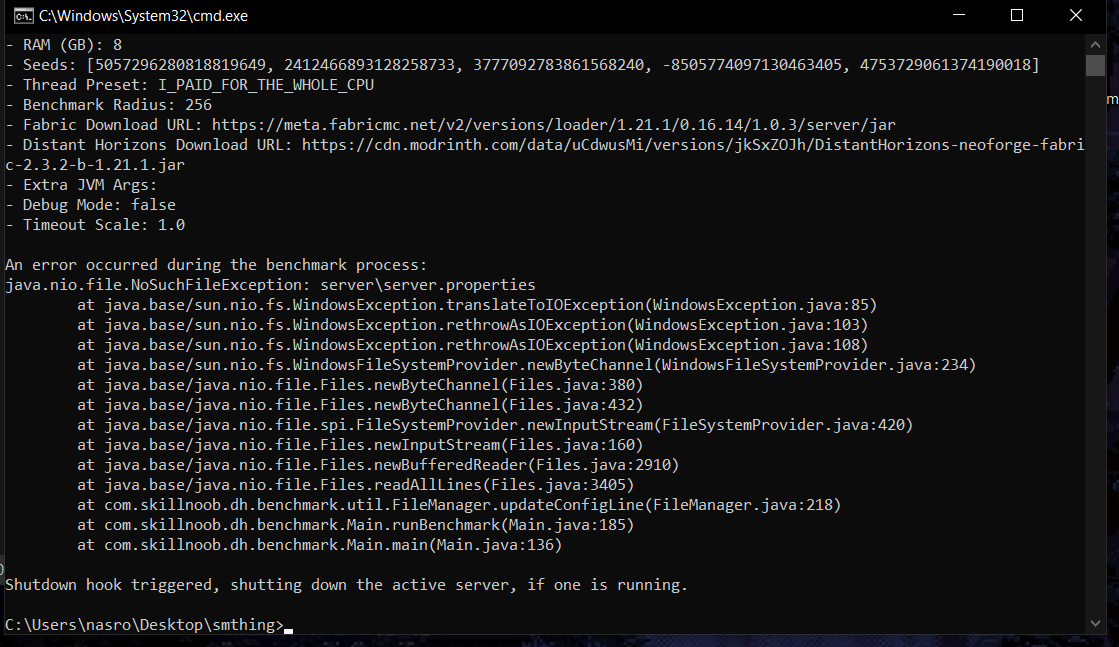This screenshot has width=1119, height=647.
Task: Click the C:\Users\nasro\Desktop\smthing> prompt
Action: pyautogui.click(x=144, y=625)
